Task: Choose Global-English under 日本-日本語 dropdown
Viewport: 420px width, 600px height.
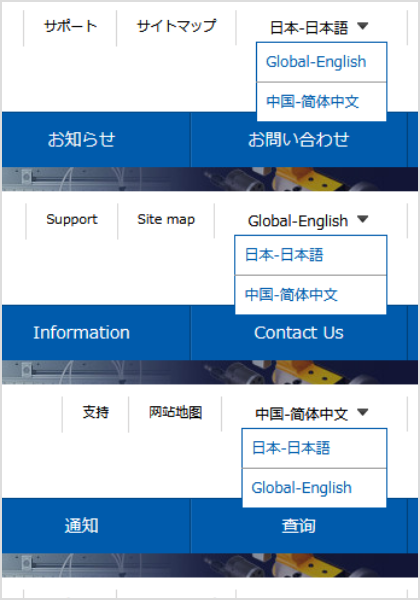Action: tap(321, 62)
